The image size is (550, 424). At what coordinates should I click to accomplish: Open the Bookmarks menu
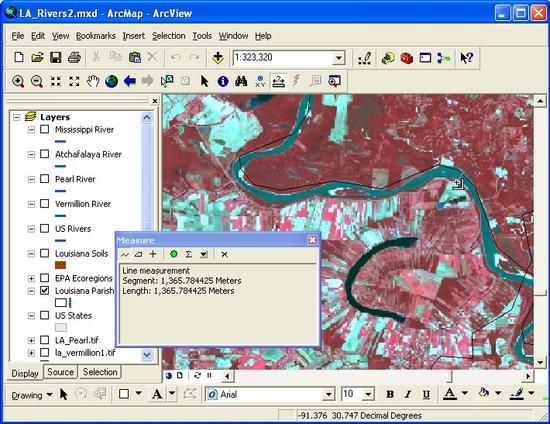95,36
